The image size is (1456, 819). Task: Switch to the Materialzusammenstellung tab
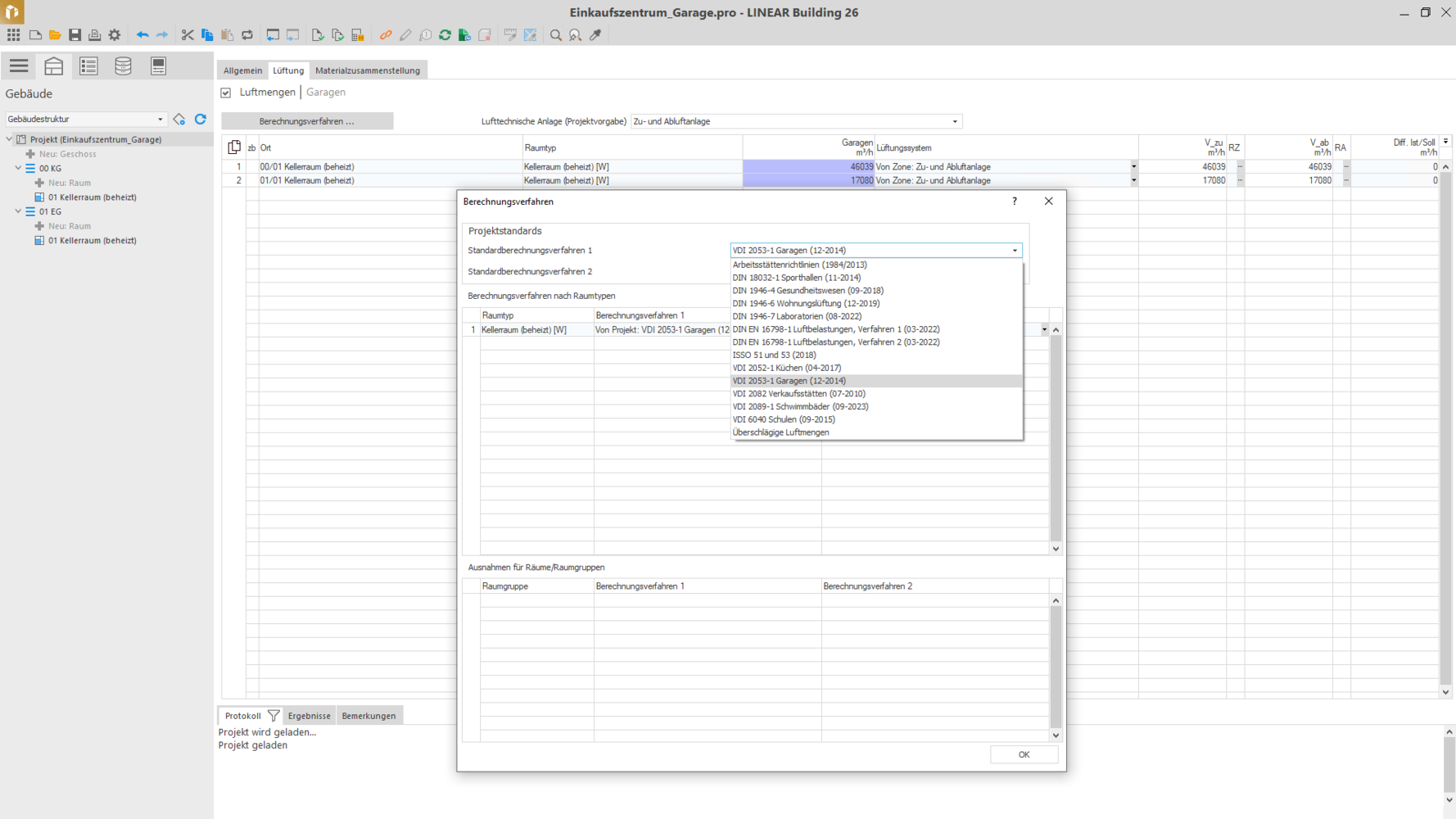(367, 70)
